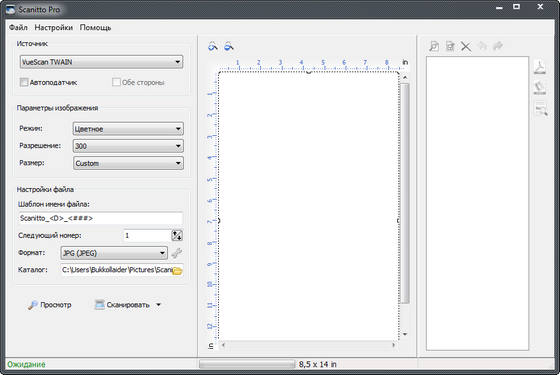Screen dimensions: 560x375
Task: Click the wrench format settings icon
Action: (176, 253)
